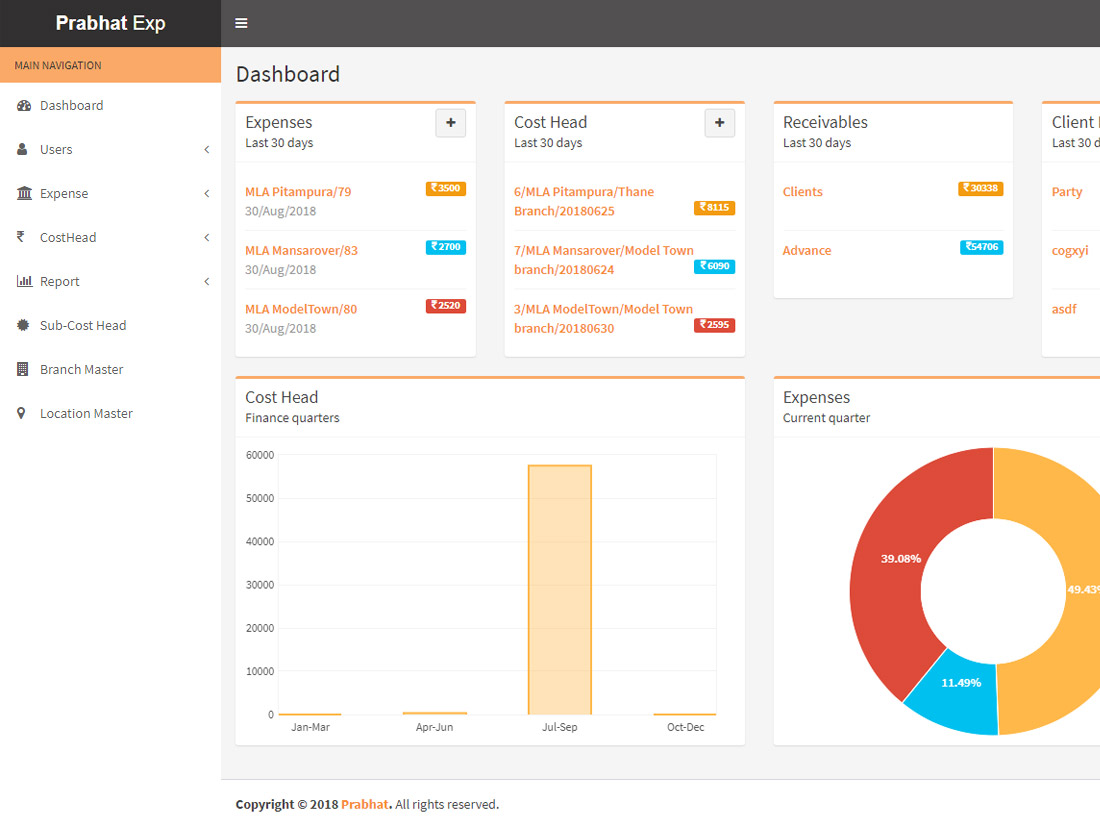The width and height of the screenshot is (1100, 823).
Task: Click the Dashboard gauge icon in sidebar
Action: (24, 106)
